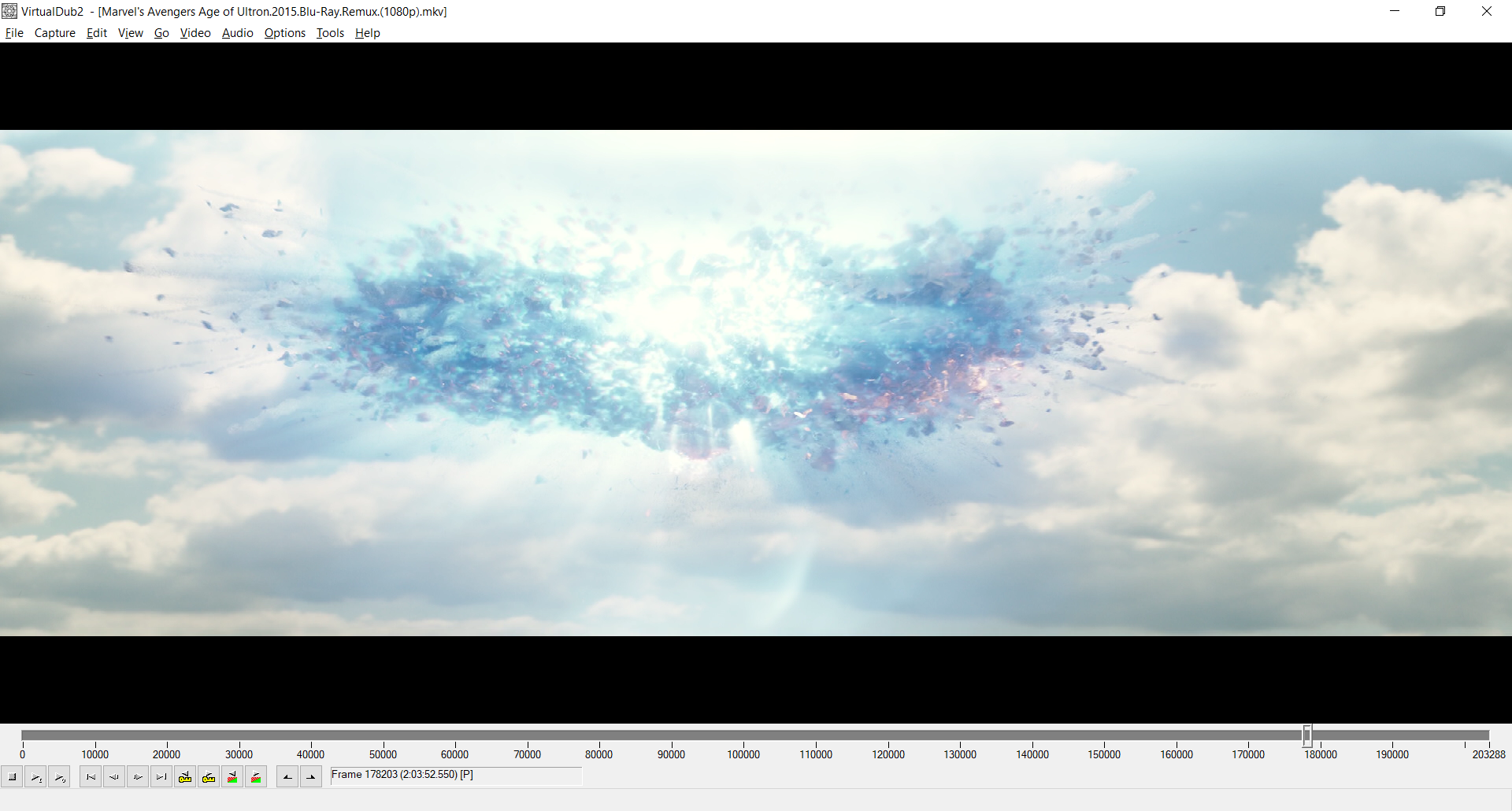This screenshot has width=1512, height=811.
Task: Open the Video menu
Action: (195, 33)
